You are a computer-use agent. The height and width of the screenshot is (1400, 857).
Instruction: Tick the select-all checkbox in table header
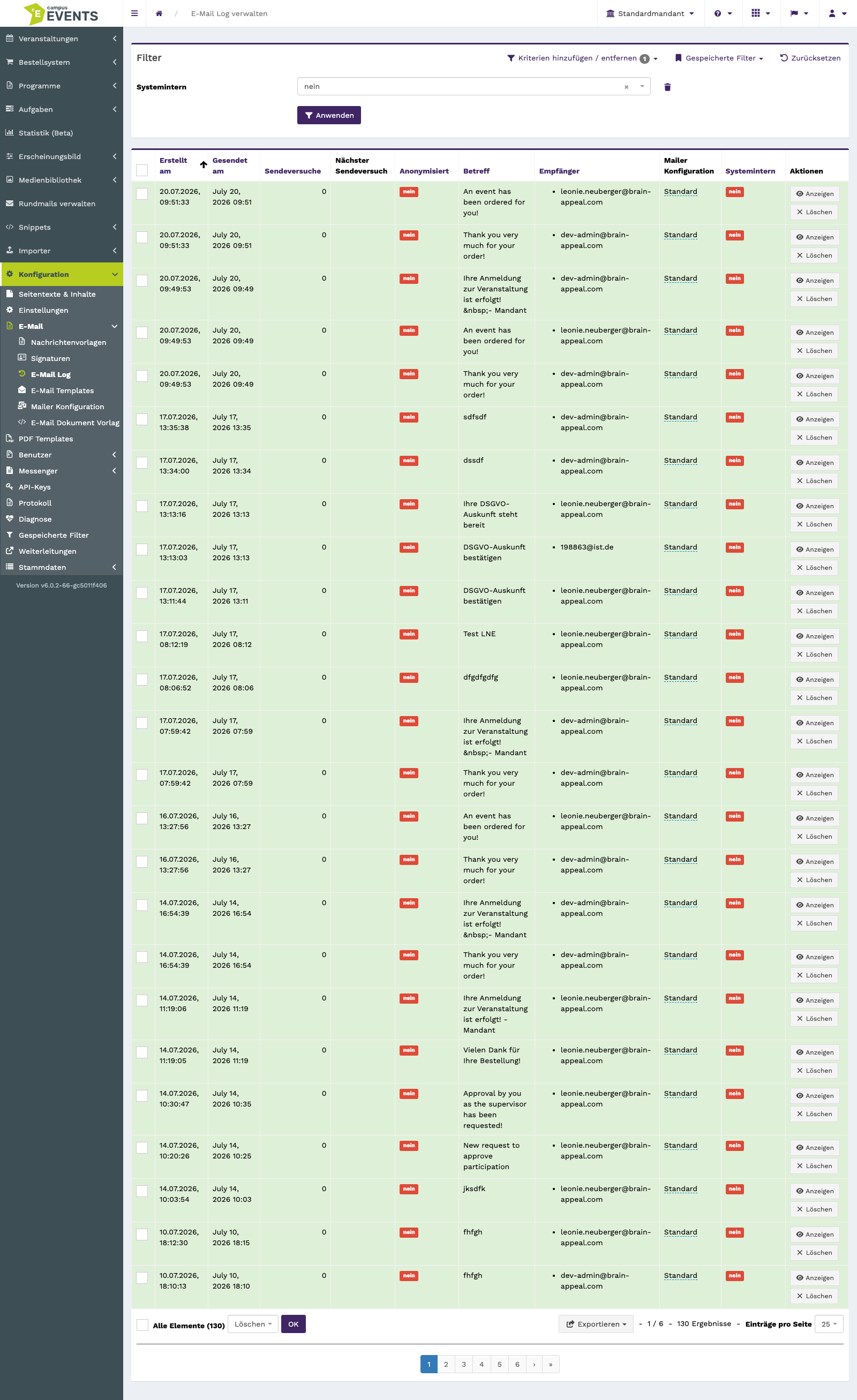click(142, 170)
